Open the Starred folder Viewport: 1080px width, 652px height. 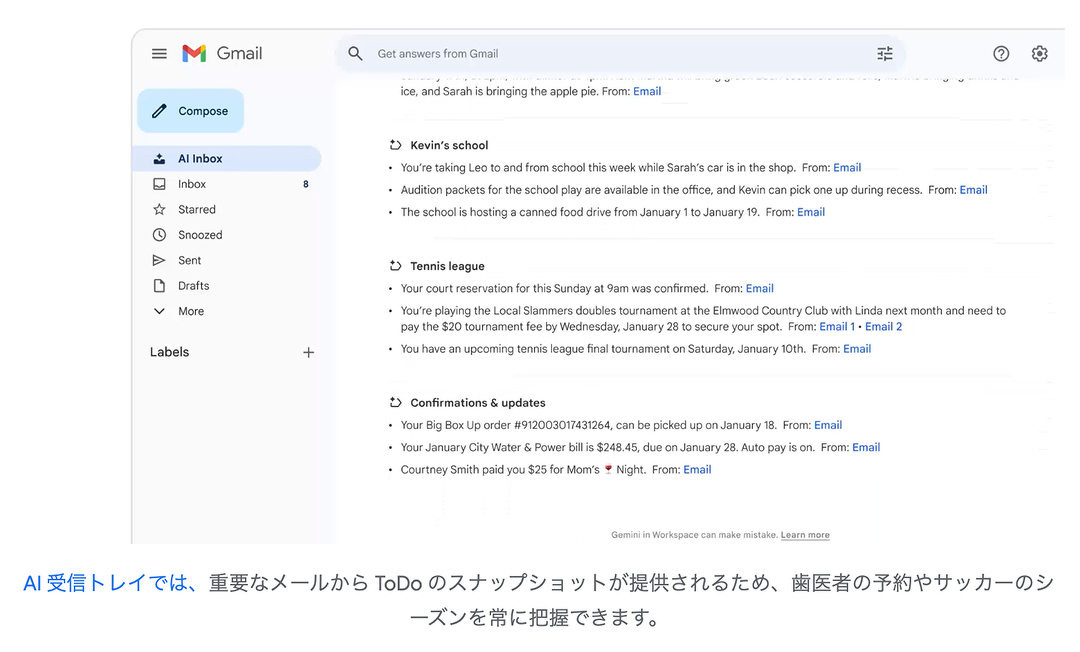point(196,210)
